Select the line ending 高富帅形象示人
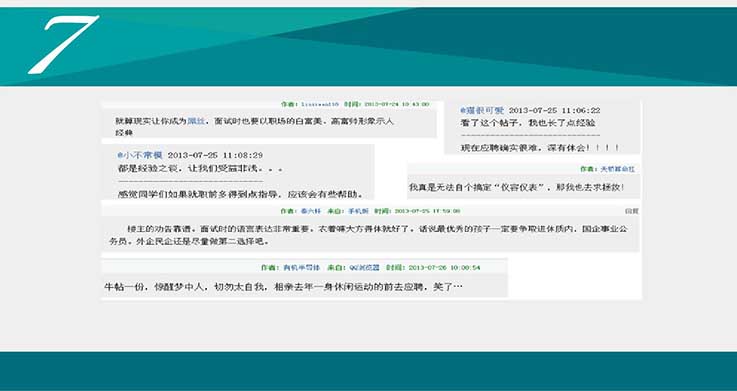This screenshot has height=391, width=737. tap(254, 121)
